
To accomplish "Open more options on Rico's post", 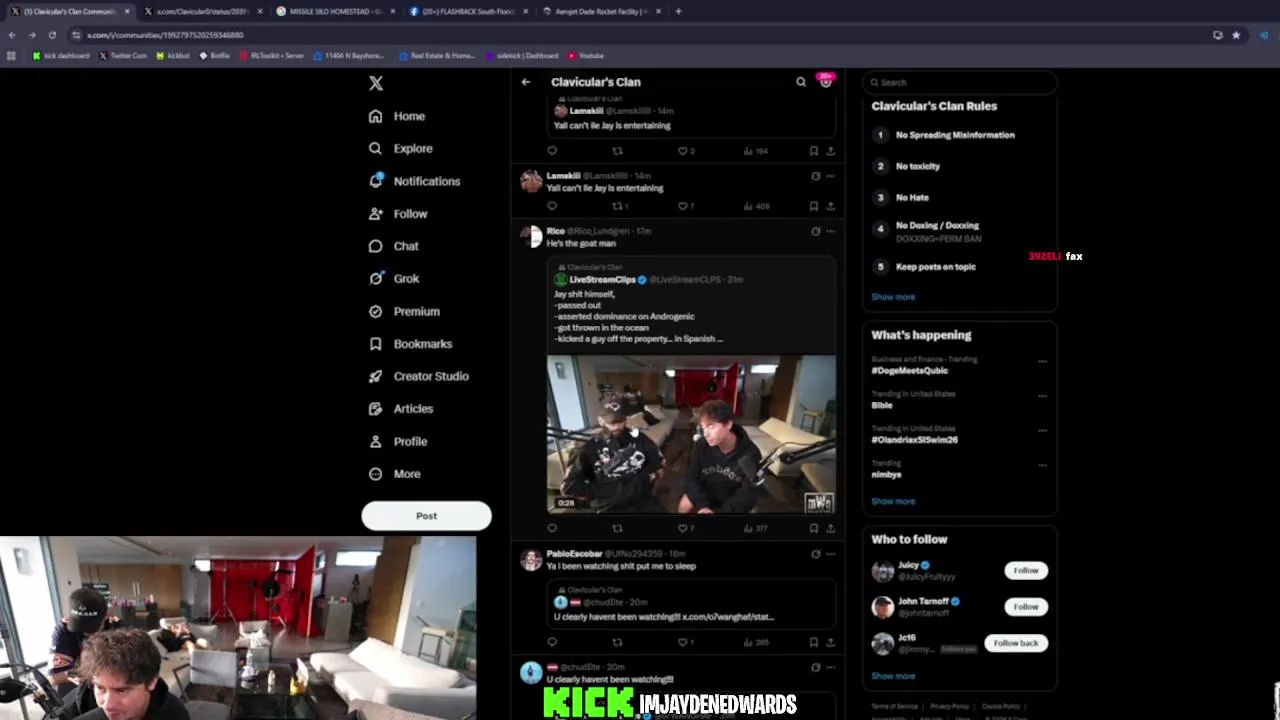I will (830, 231).
